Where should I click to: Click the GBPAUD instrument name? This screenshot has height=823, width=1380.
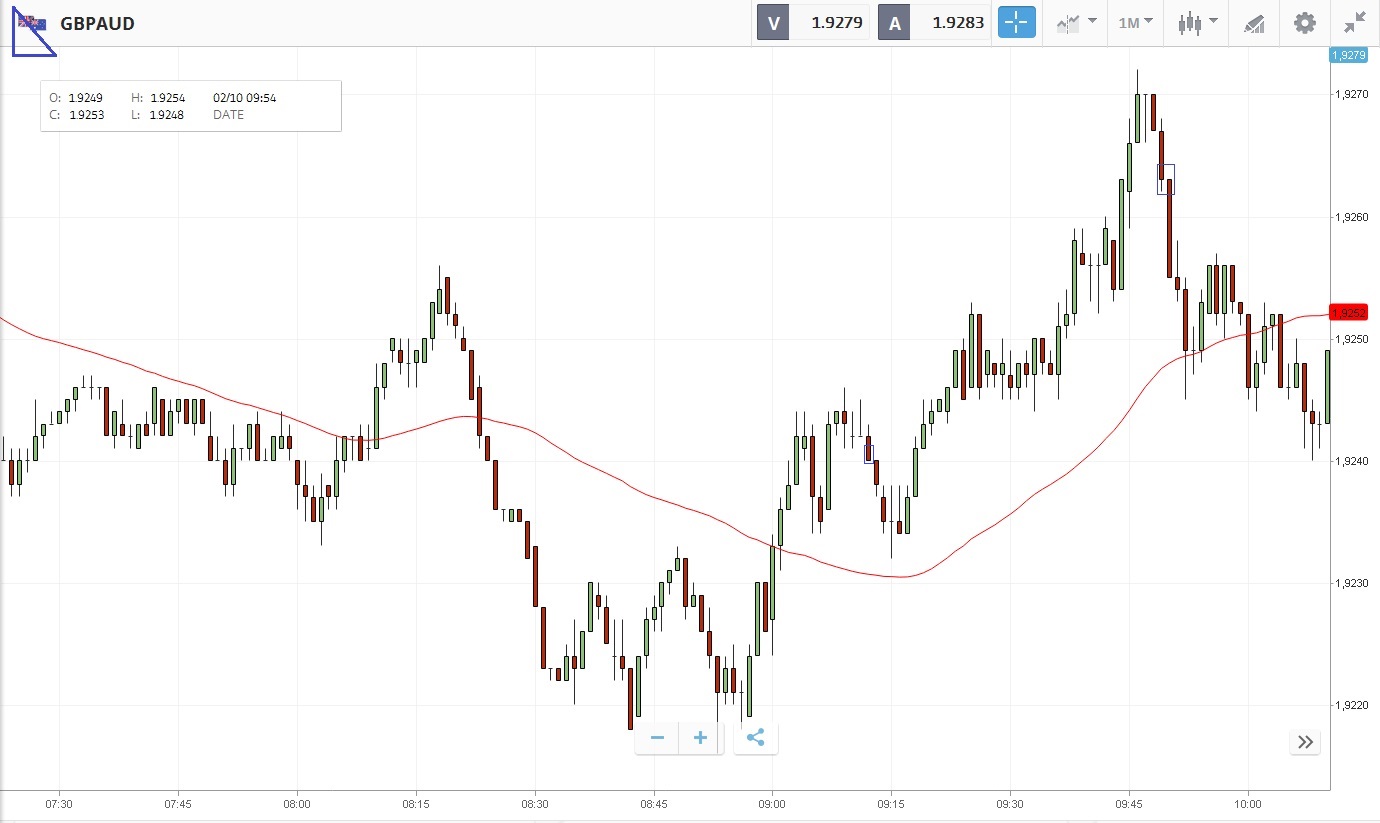pos(97,23)
